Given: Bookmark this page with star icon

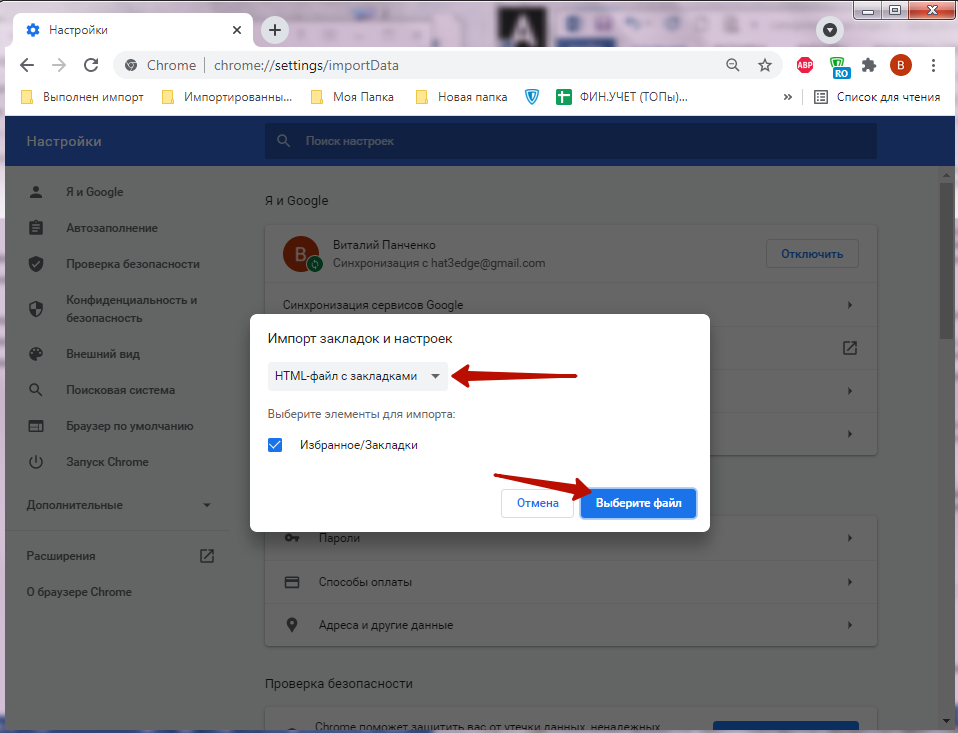Looking at the screenshot, I should [765, 65].
